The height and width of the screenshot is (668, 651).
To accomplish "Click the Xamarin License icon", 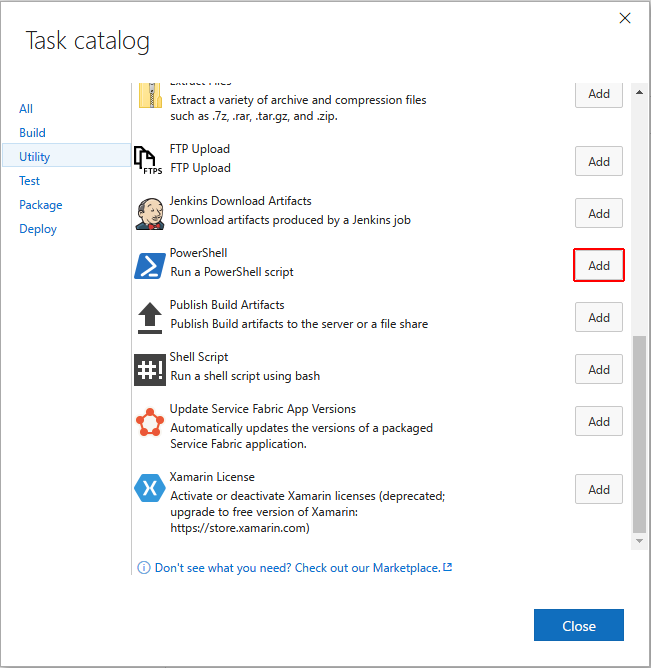I will pyautogui.click(x=149, y=489).
